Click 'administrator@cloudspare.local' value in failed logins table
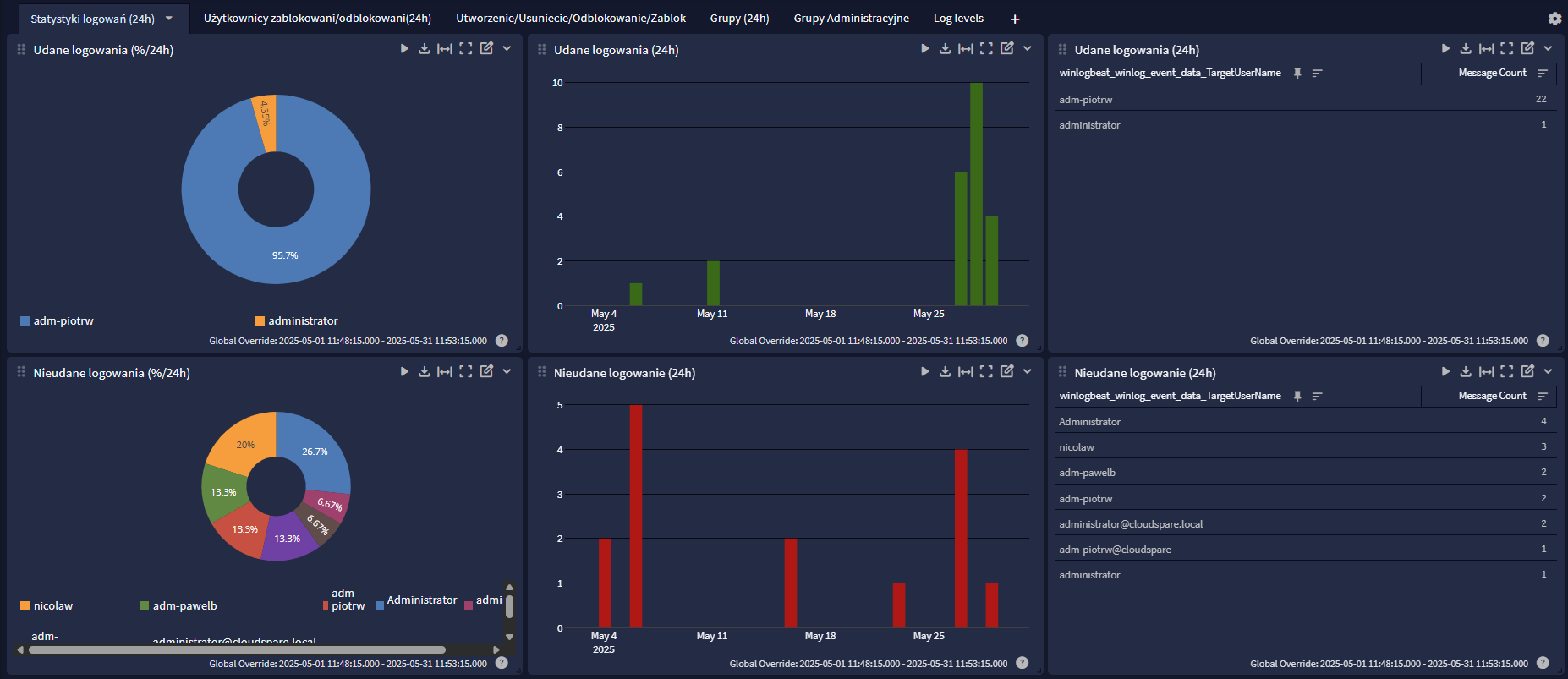1568x679 pixels. point(1131,524)
